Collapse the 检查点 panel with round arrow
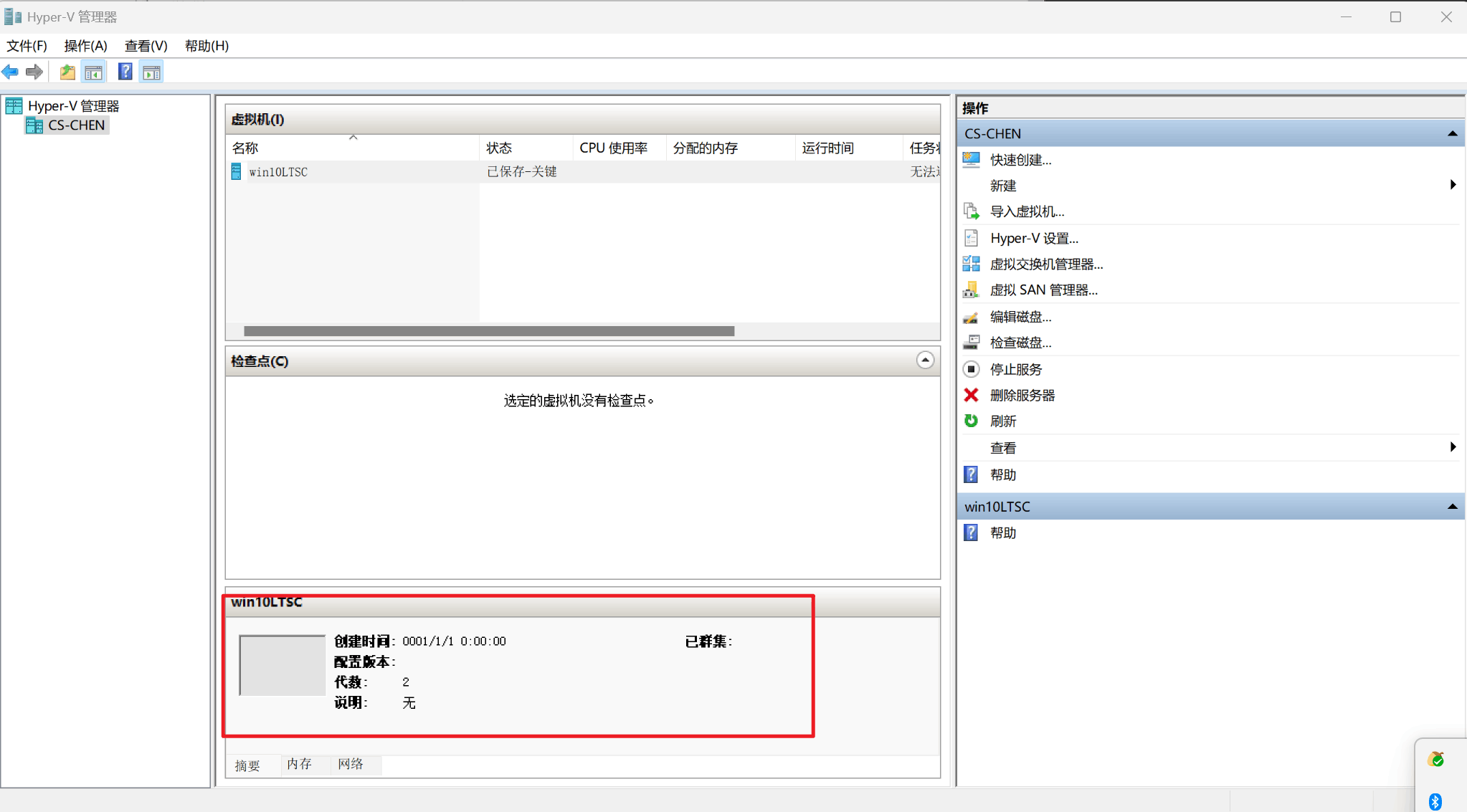Screen dimensions: 1467x812 pos(925,360)
